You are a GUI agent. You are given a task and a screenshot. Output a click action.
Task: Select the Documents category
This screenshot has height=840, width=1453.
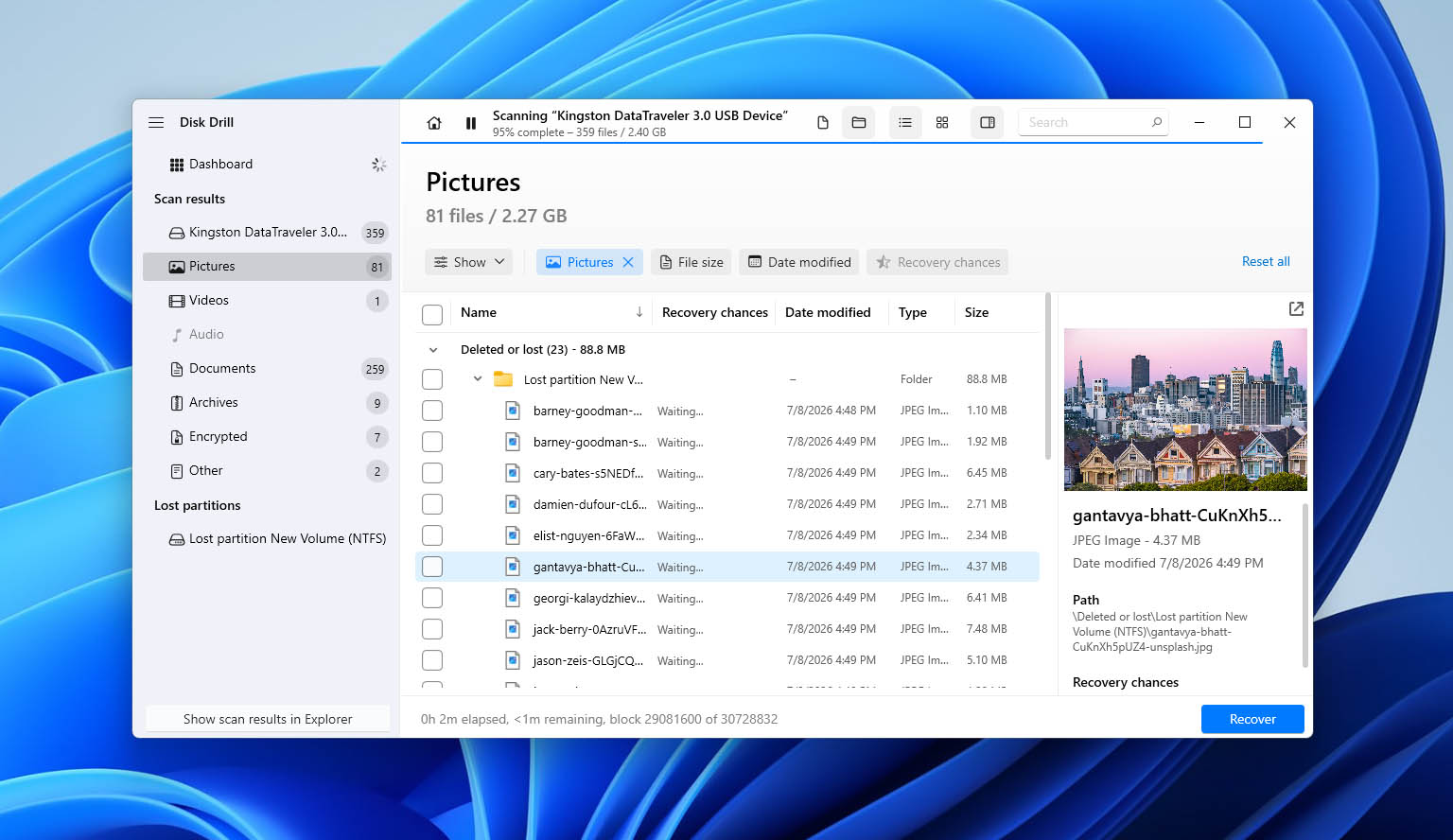[267, 368]
